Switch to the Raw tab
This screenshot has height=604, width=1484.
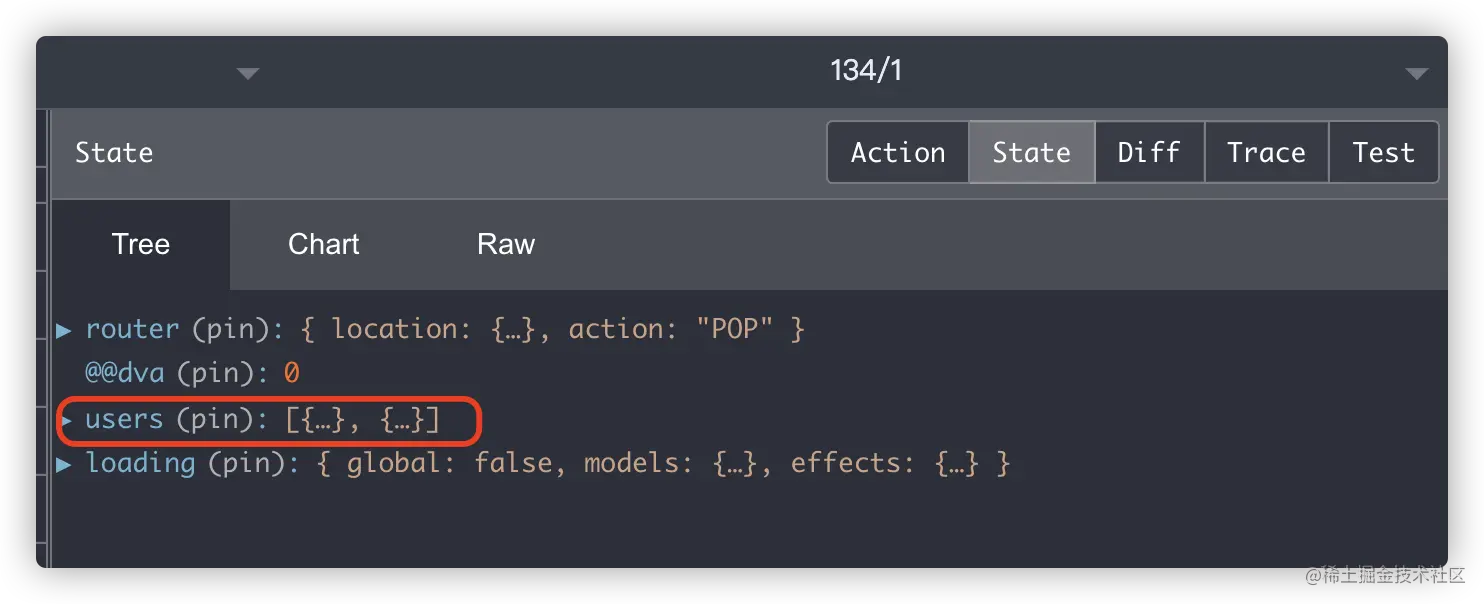click(x=506, y=245)
